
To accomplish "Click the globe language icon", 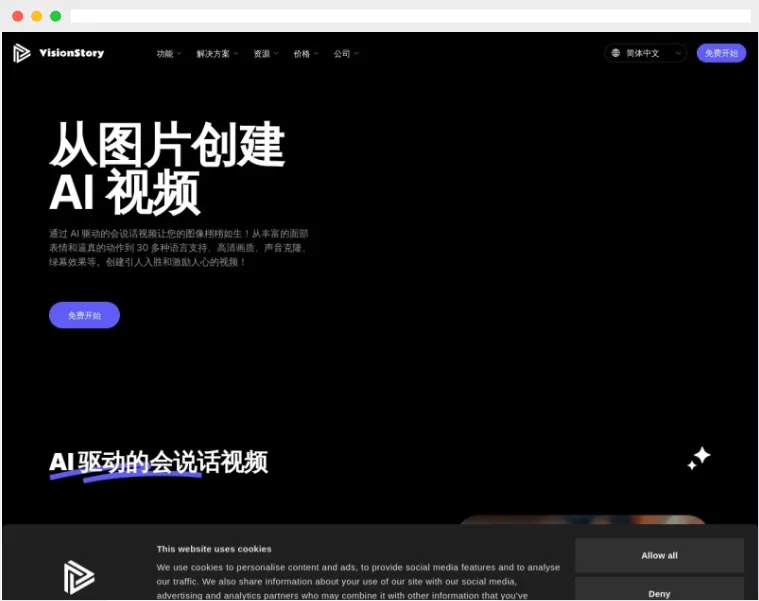I will (x=616, y=53).
